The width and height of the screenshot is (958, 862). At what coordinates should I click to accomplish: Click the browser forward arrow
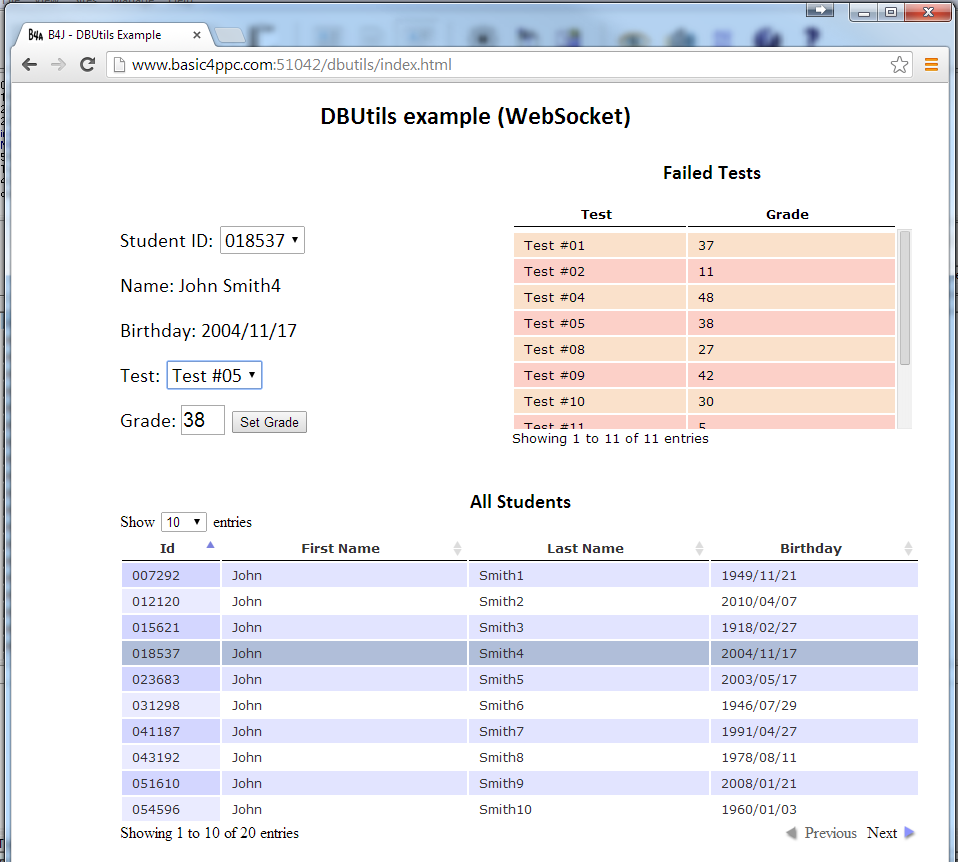(x=58, y=65)
